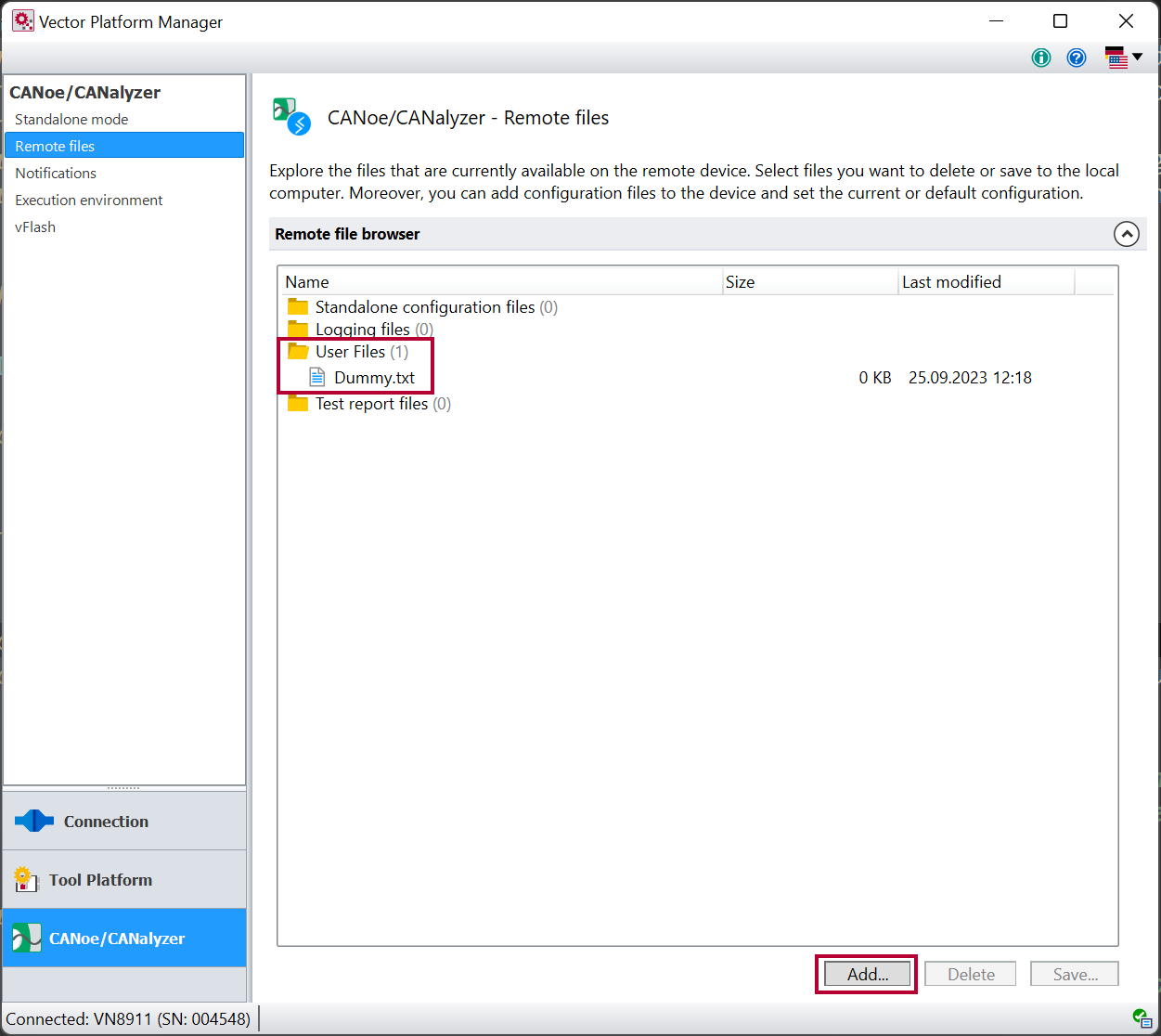1161x1036 pixels.
Task: Click the CANoe/CANalyzer Remote files header icon
Action: (x=291, y=117)
